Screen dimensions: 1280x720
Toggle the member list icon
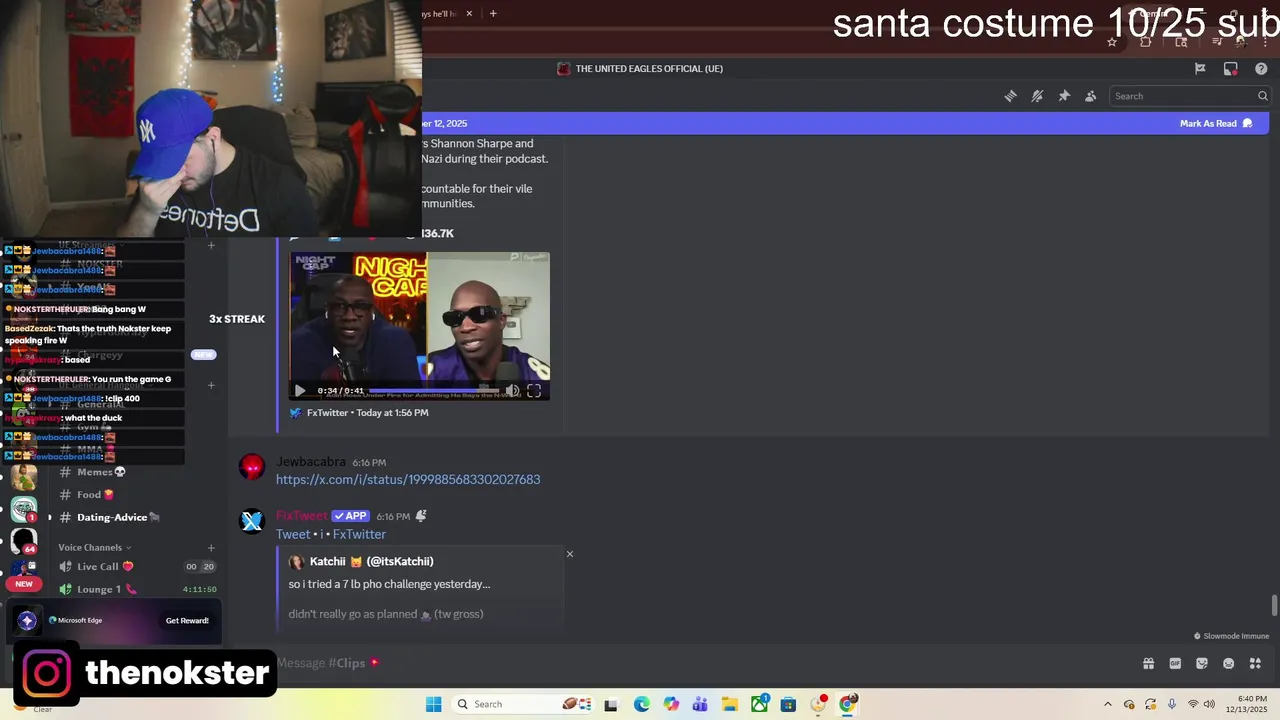[1091, 96]
